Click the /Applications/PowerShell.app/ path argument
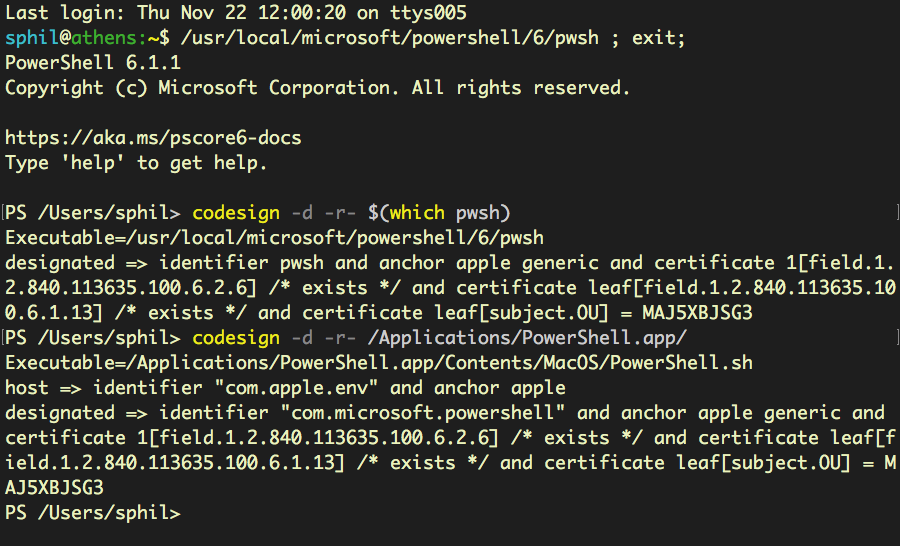The width and height of the screenshot is (900, 546). 527,338
